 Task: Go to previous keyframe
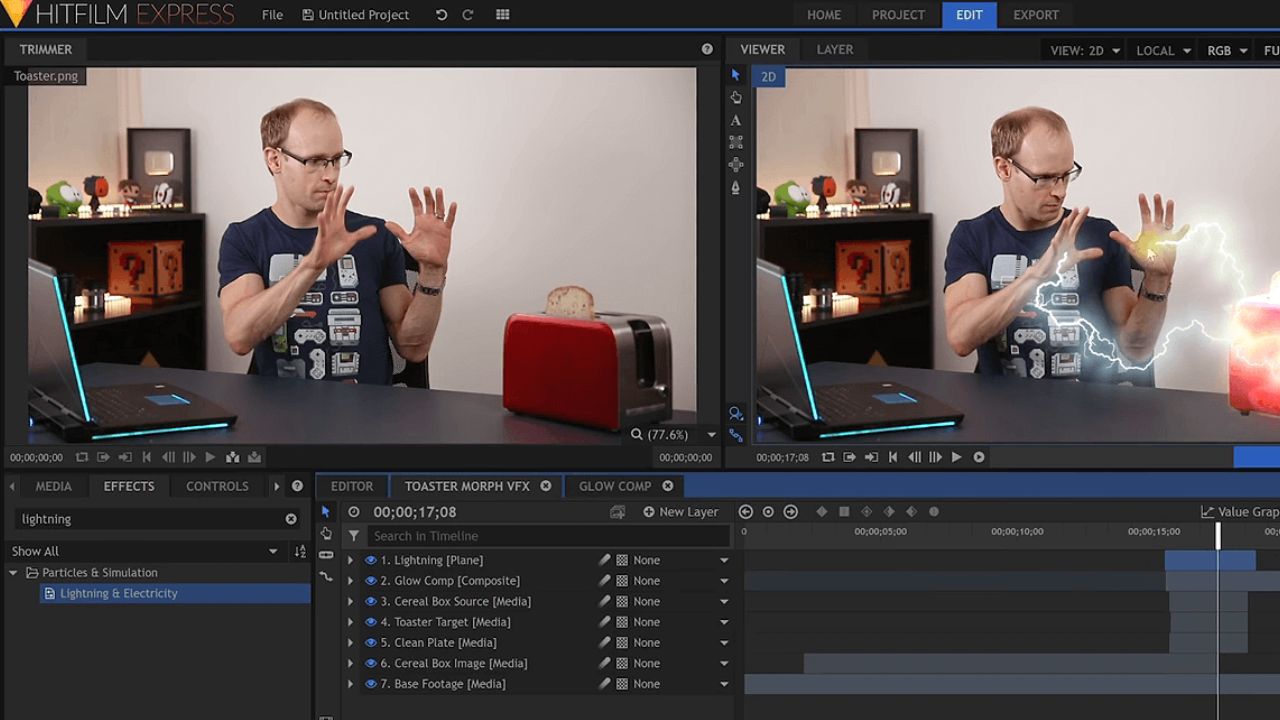(x=746, y=512)
